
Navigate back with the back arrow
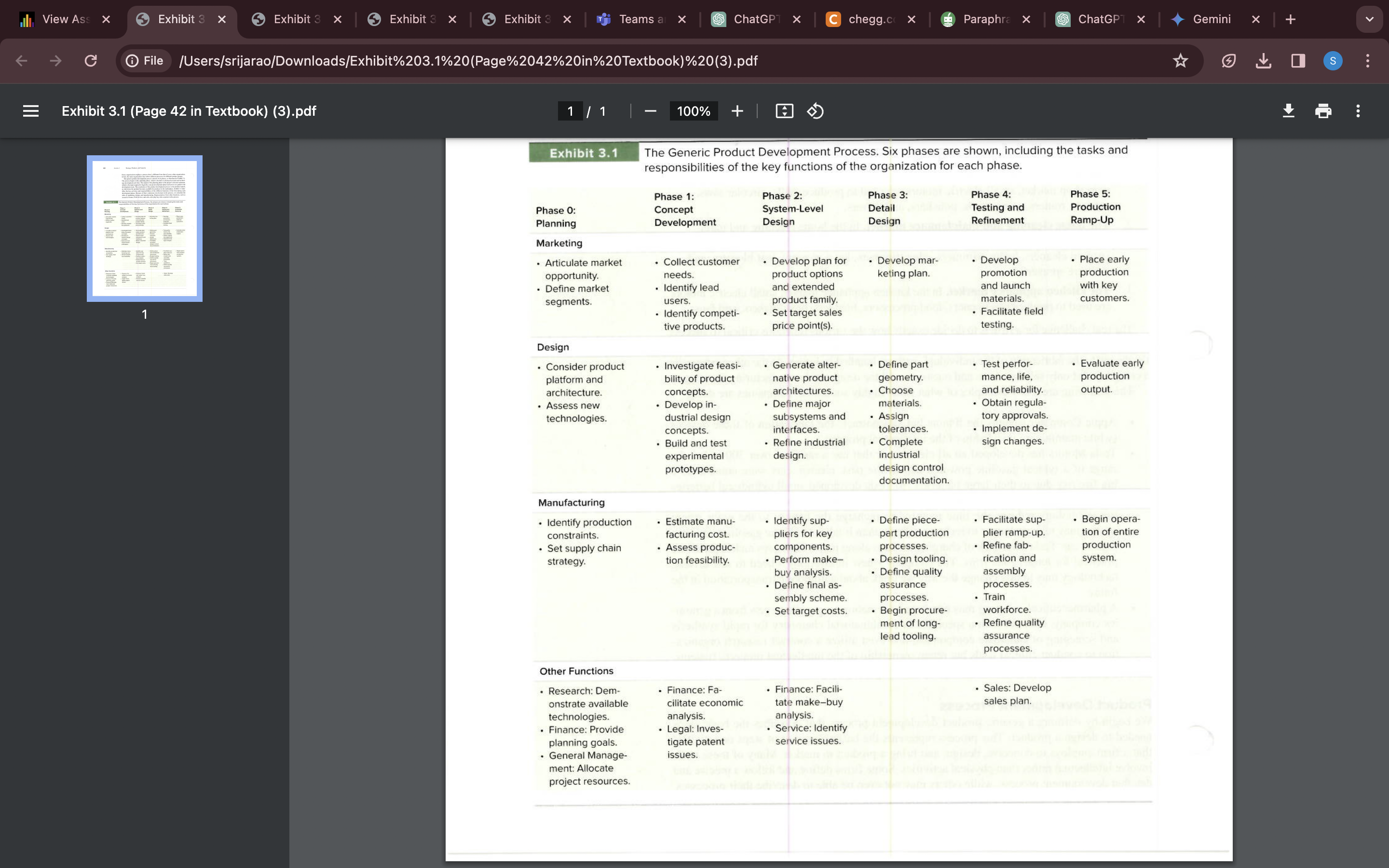tap(21, 61)
